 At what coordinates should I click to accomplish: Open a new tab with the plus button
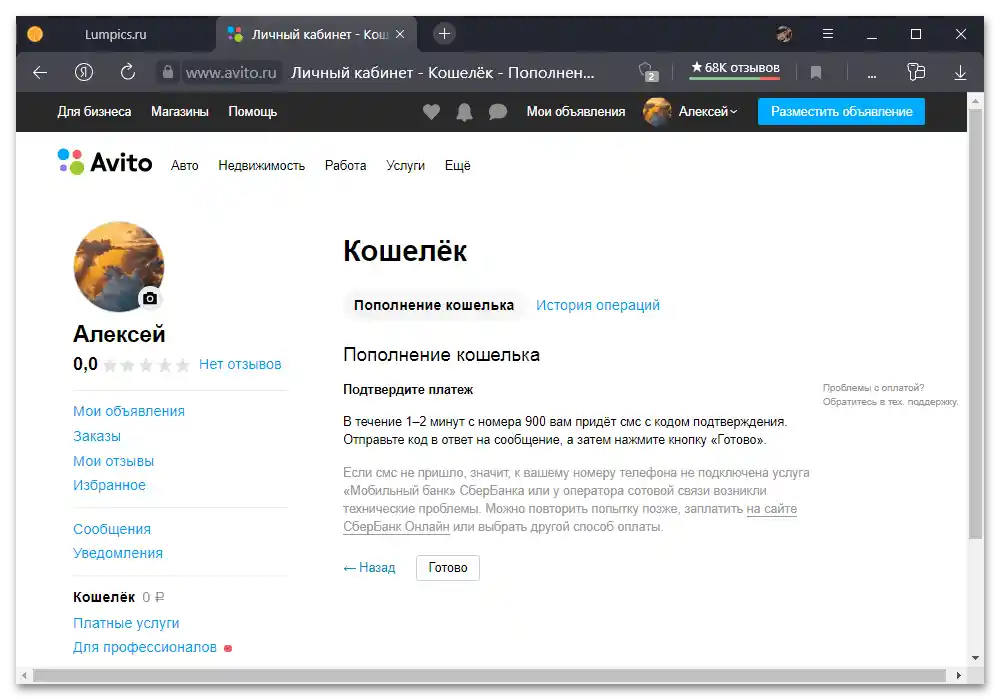(x=445, y=34)
